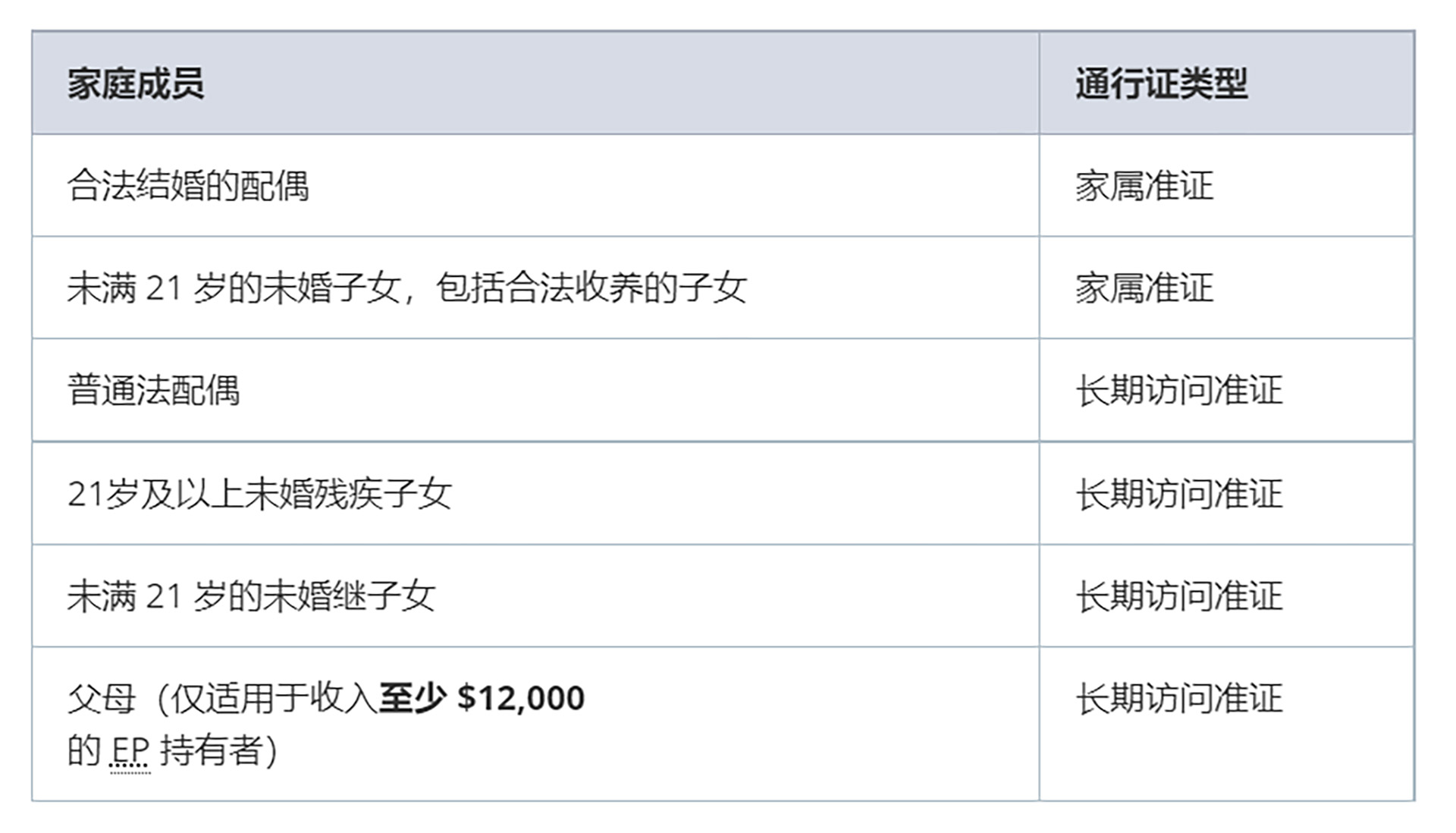1456x833 pixels.
Task: Click 长期访问准证 in the 父母 row
Action: (1178, 698)
